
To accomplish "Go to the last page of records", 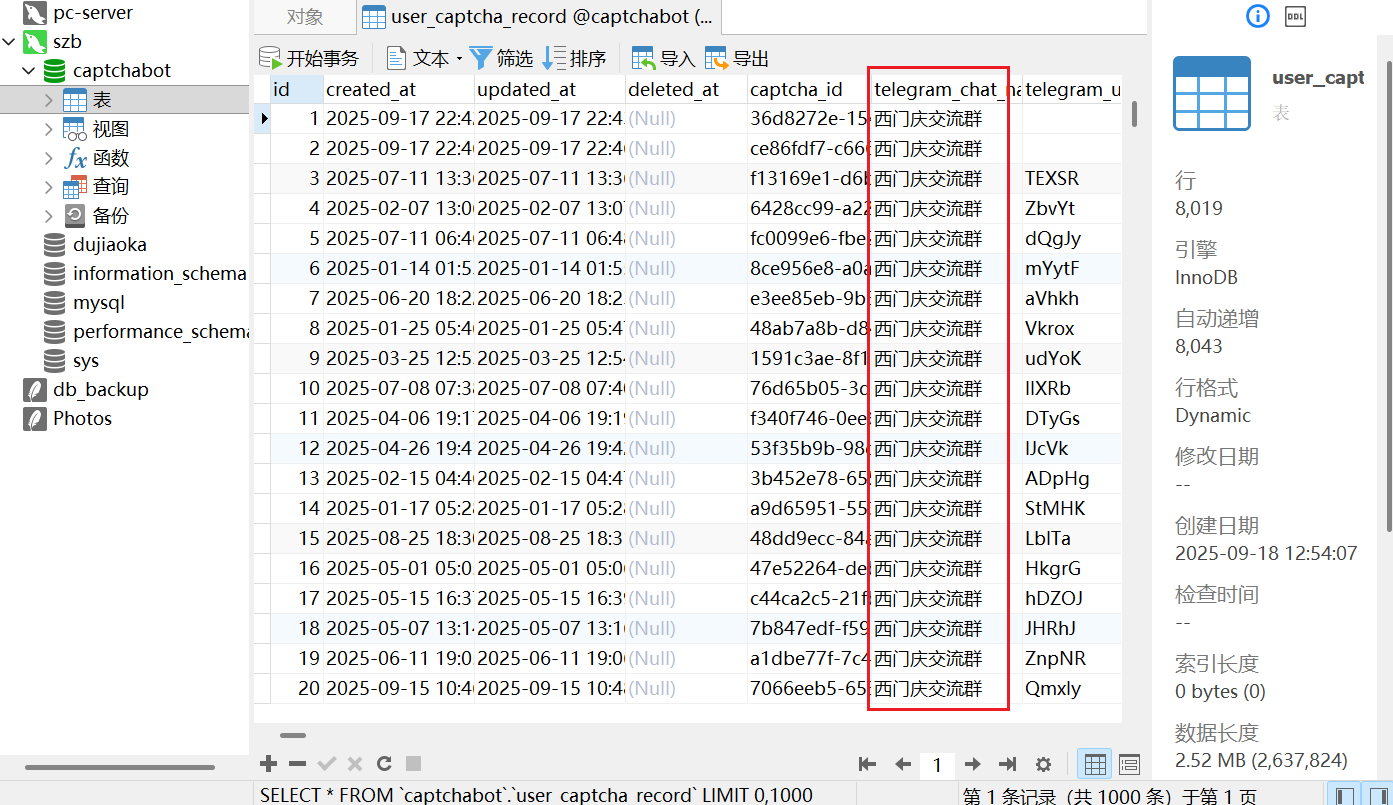I will coord(1007,765).
